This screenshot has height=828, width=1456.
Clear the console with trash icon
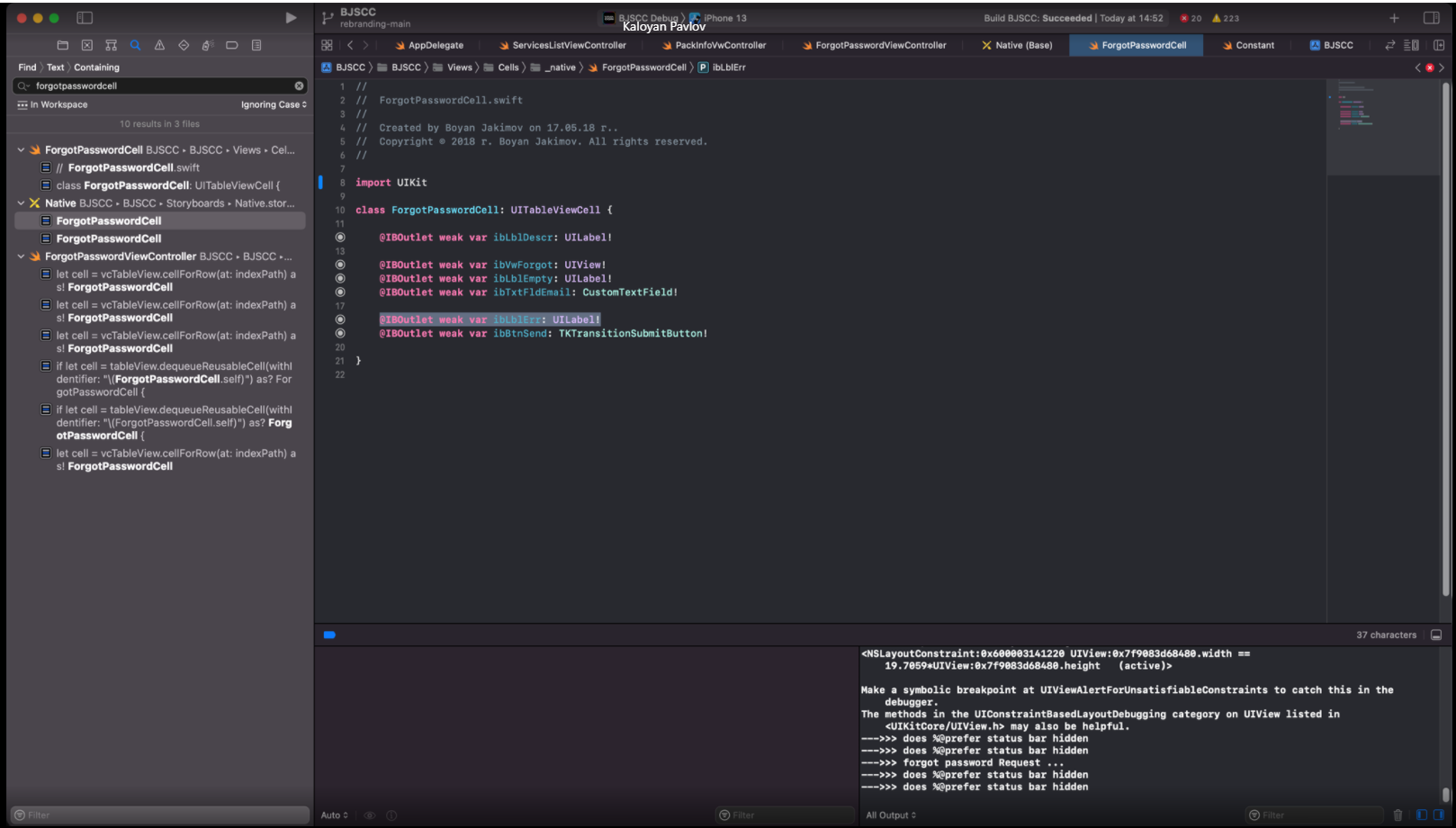(1398, 814)
